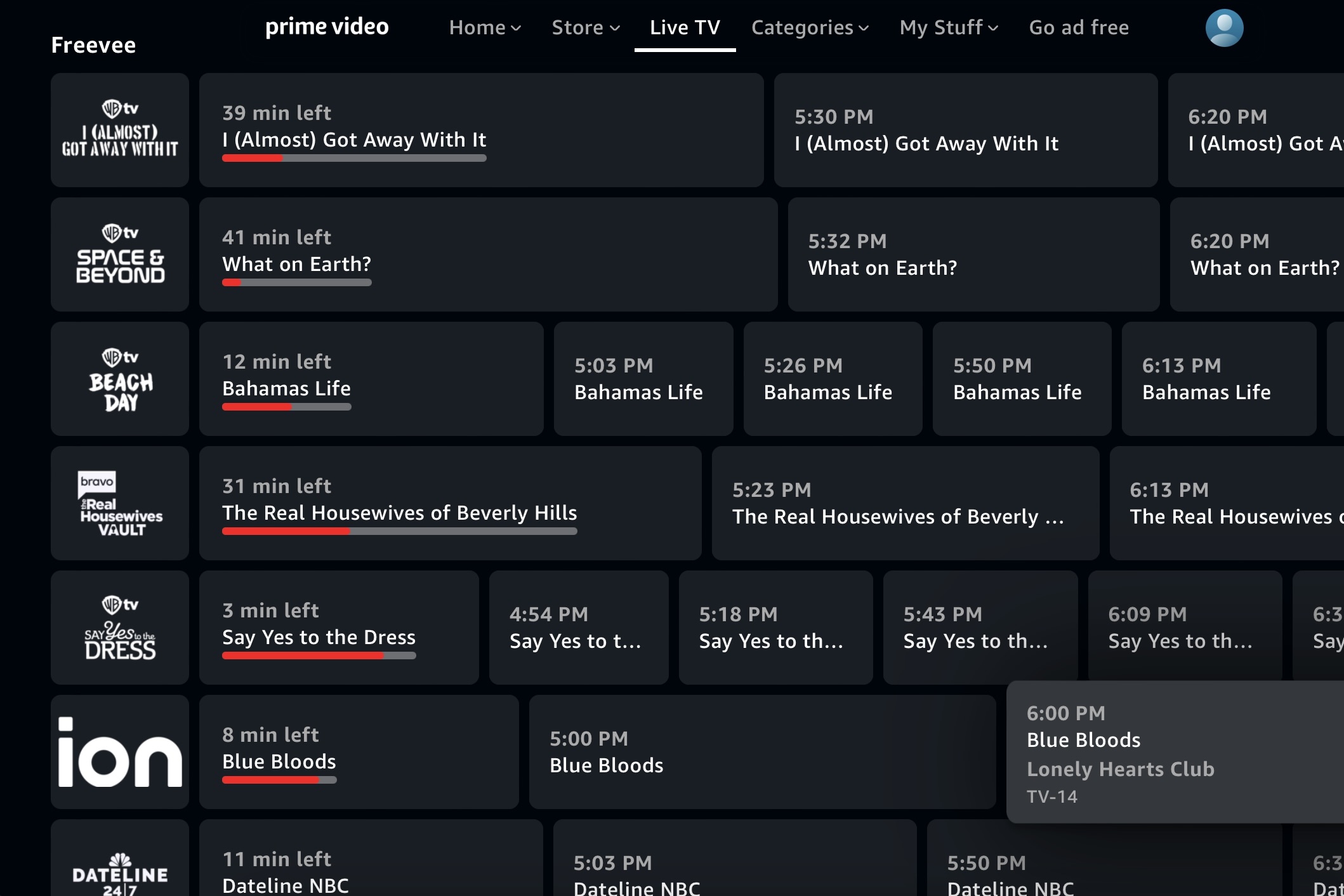The height and width of the screenshot is (896, 1344).
Task: Select the 5:50 PM Bahamas Life listing
Action: point(1022,379)
